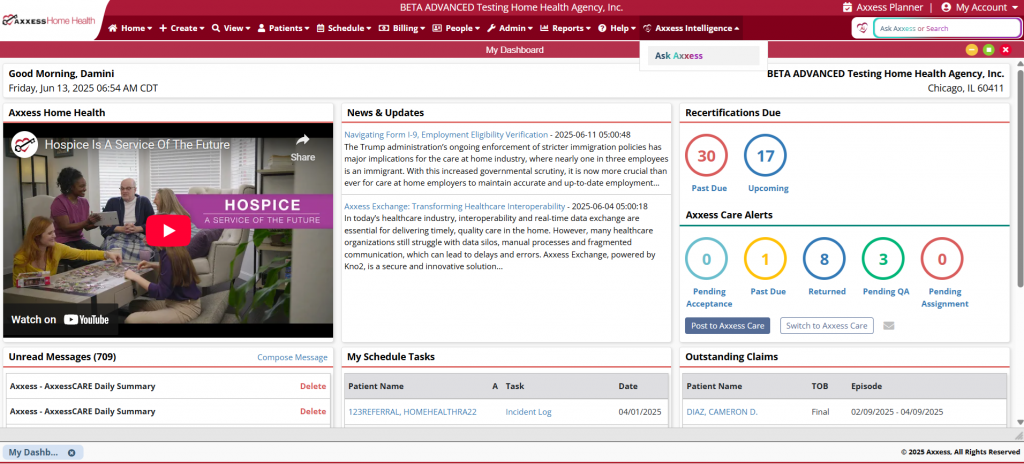Click the Date column header
Screen dimensions: 1024x464
point(628,386)
